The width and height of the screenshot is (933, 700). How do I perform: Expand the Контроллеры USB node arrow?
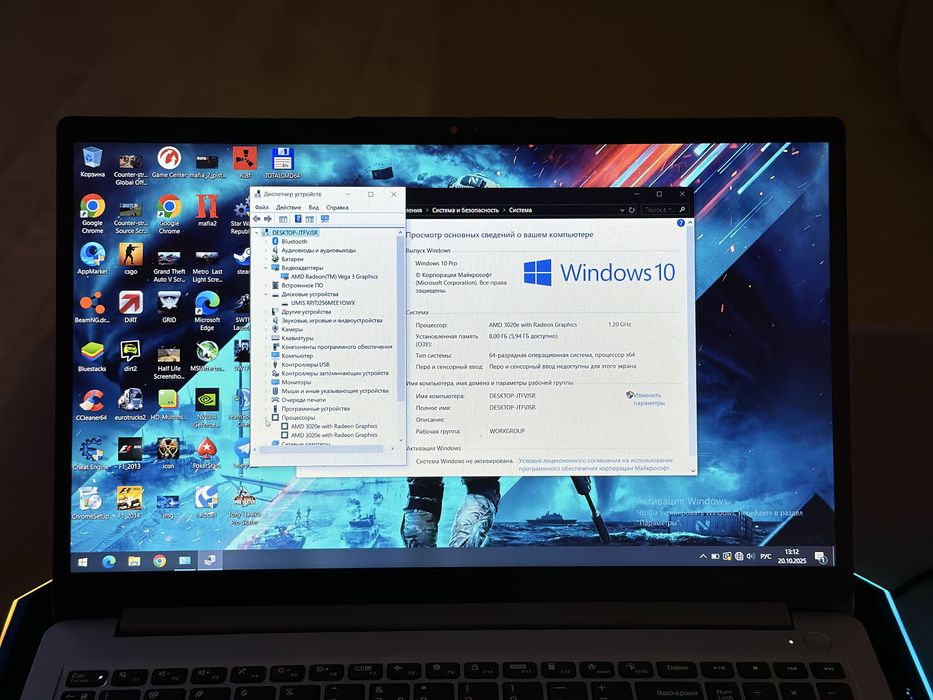[x=266, y=364]
